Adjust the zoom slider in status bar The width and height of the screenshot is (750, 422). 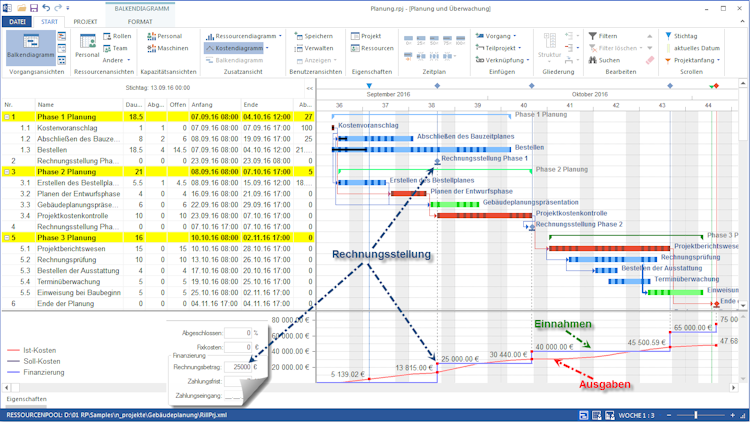(696, 415)
